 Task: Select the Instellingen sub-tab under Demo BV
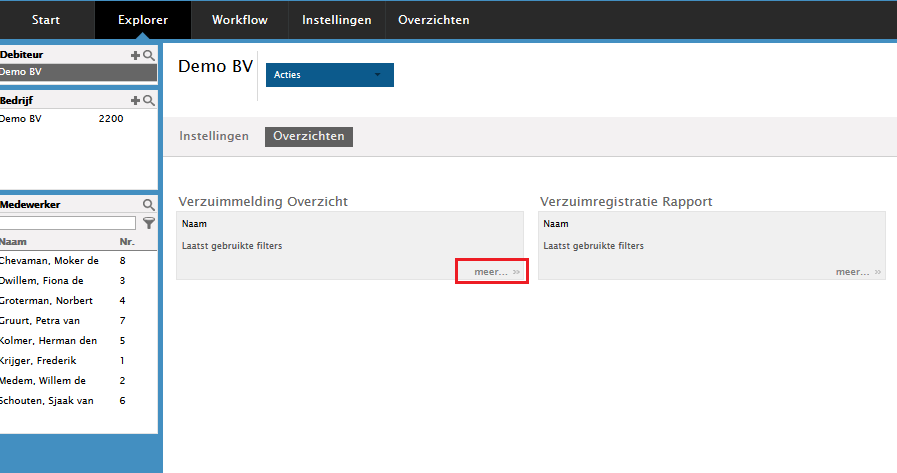[x=214, y=136]
